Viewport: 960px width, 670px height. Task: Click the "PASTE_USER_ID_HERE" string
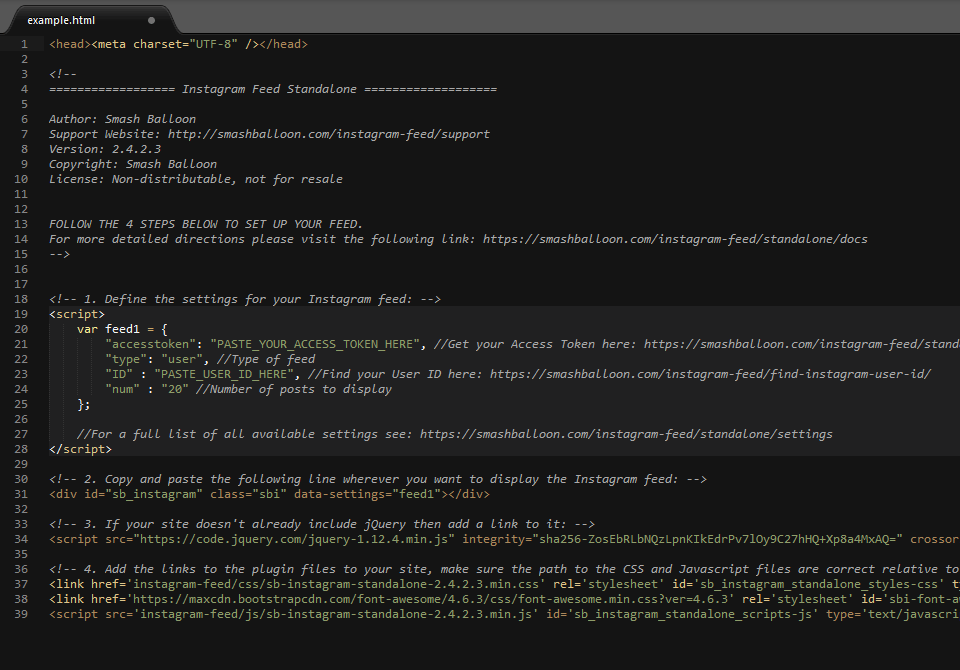[224, 374]
